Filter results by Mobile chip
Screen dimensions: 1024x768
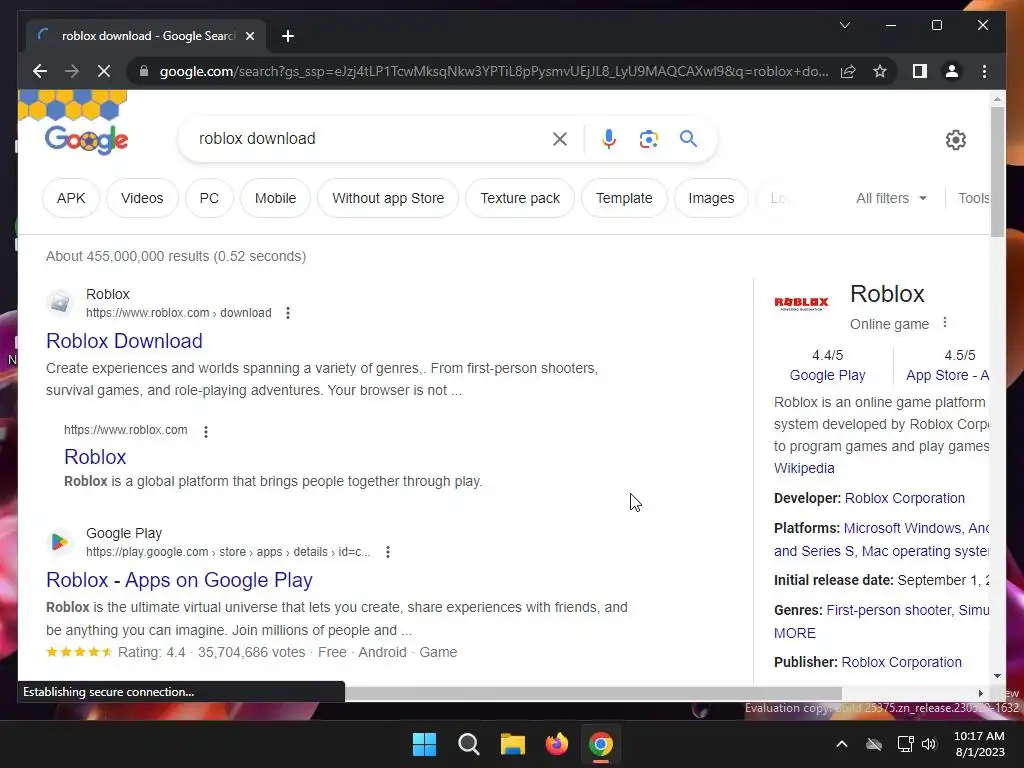point(275,198)
